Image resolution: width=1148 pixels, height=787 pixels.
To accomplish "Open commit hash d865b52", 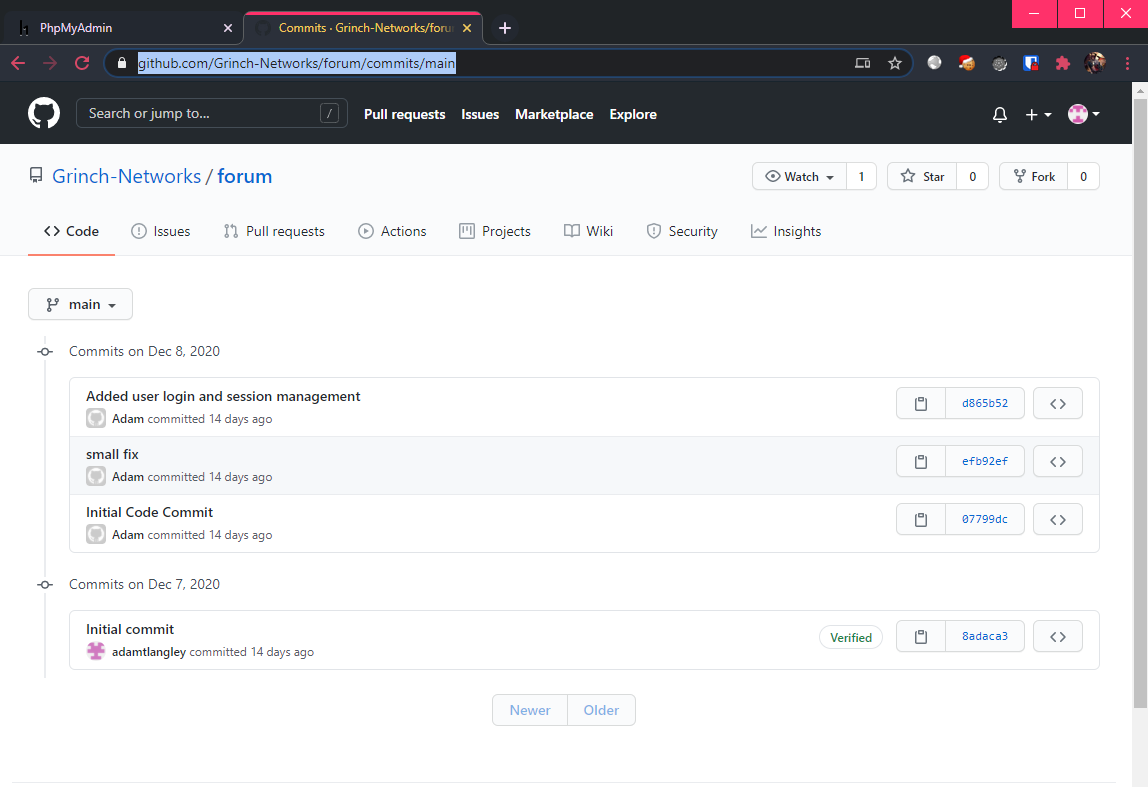I will (985, 403).
